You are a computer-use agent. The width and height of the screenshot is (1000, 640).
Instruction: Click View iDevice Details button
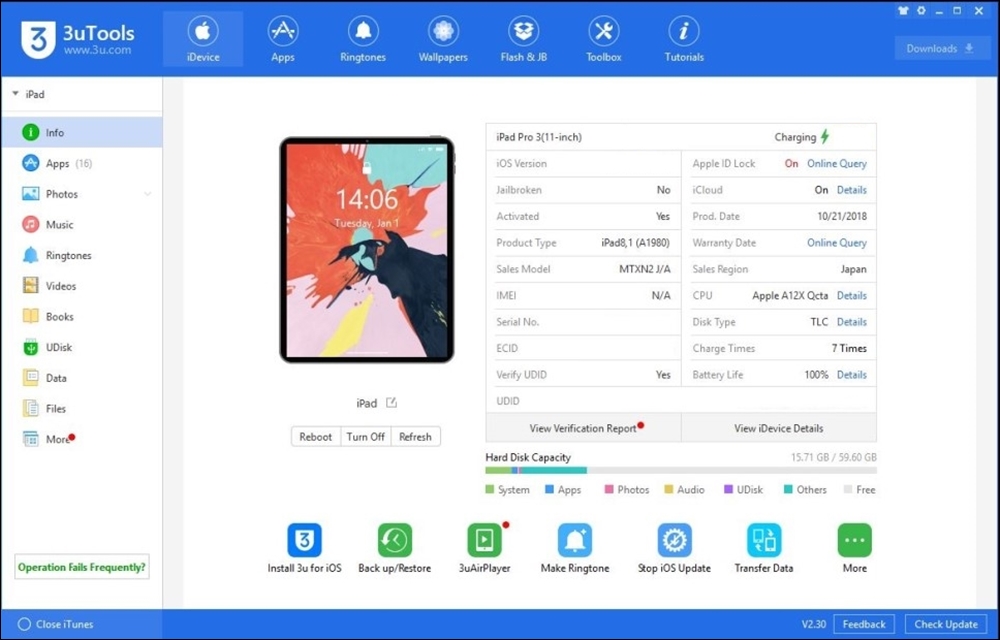click(779, 428)
